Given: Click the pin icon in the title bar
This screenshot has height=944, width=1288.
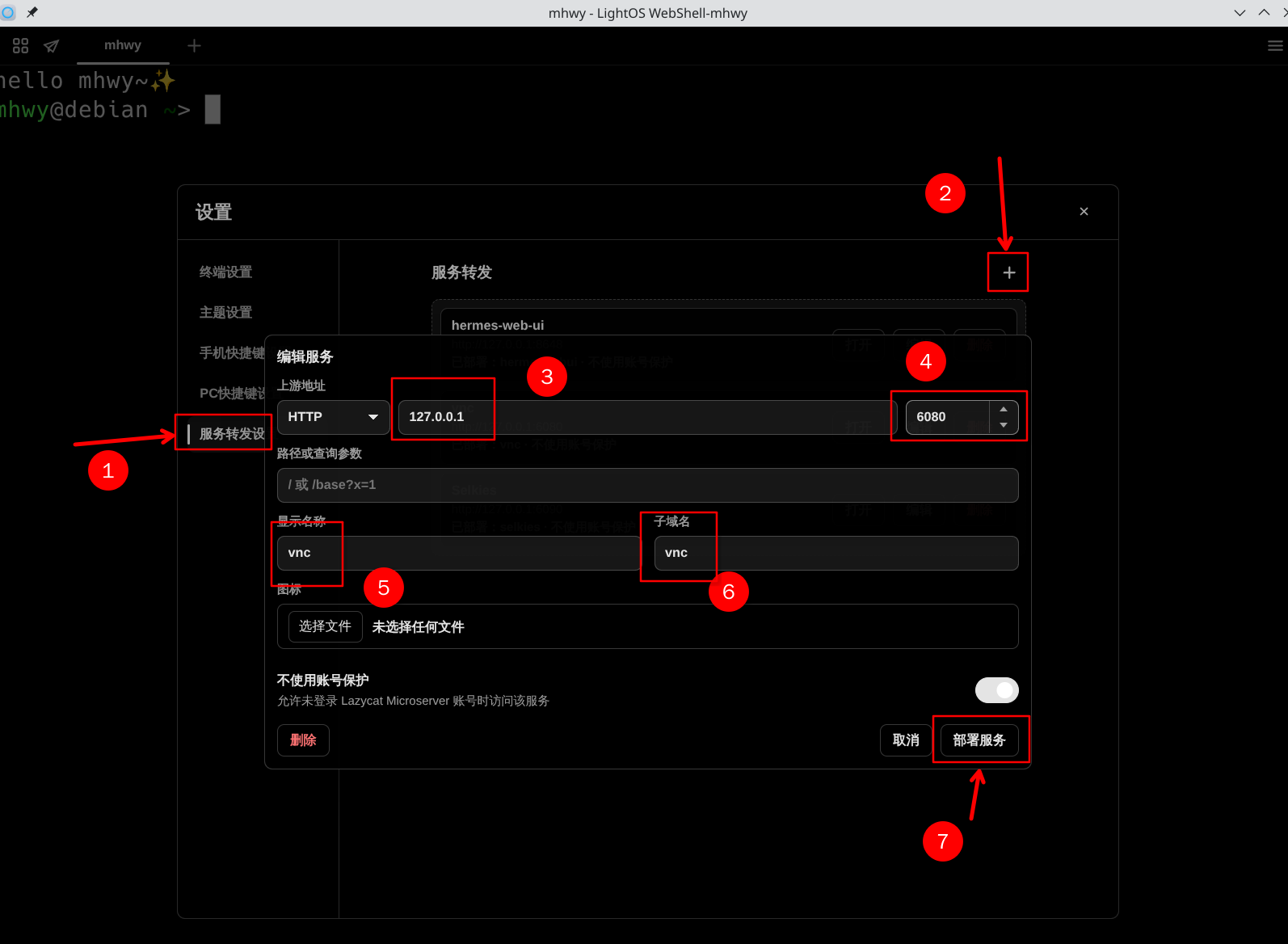Looking at the screenshot, I should point(32,12).
